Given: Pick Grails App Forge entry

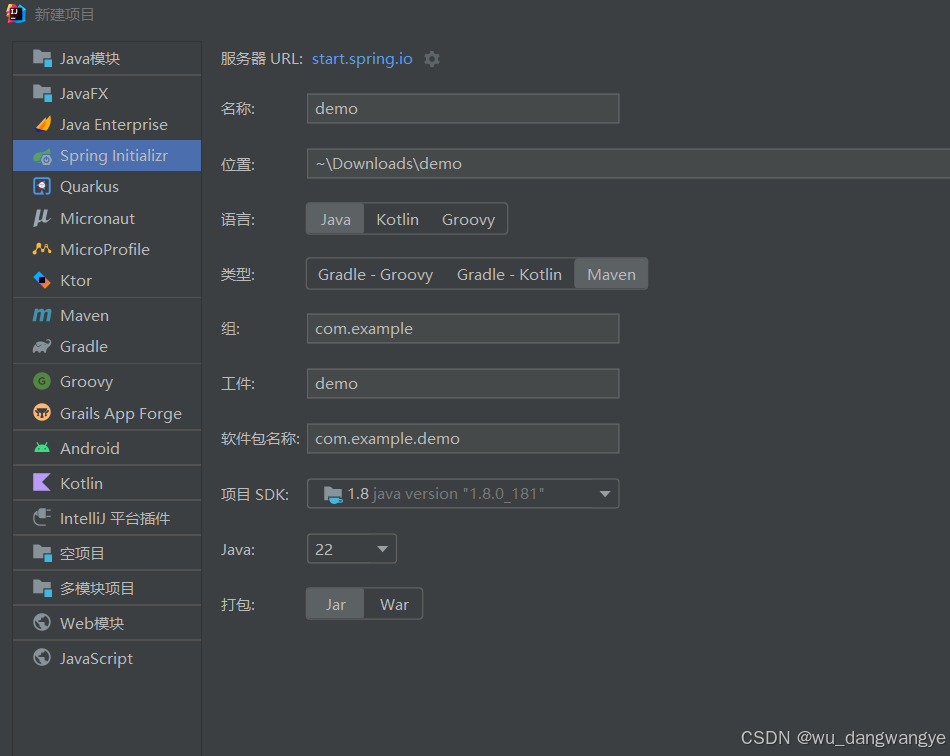Looking at the screenshot, I should (107, 413).
